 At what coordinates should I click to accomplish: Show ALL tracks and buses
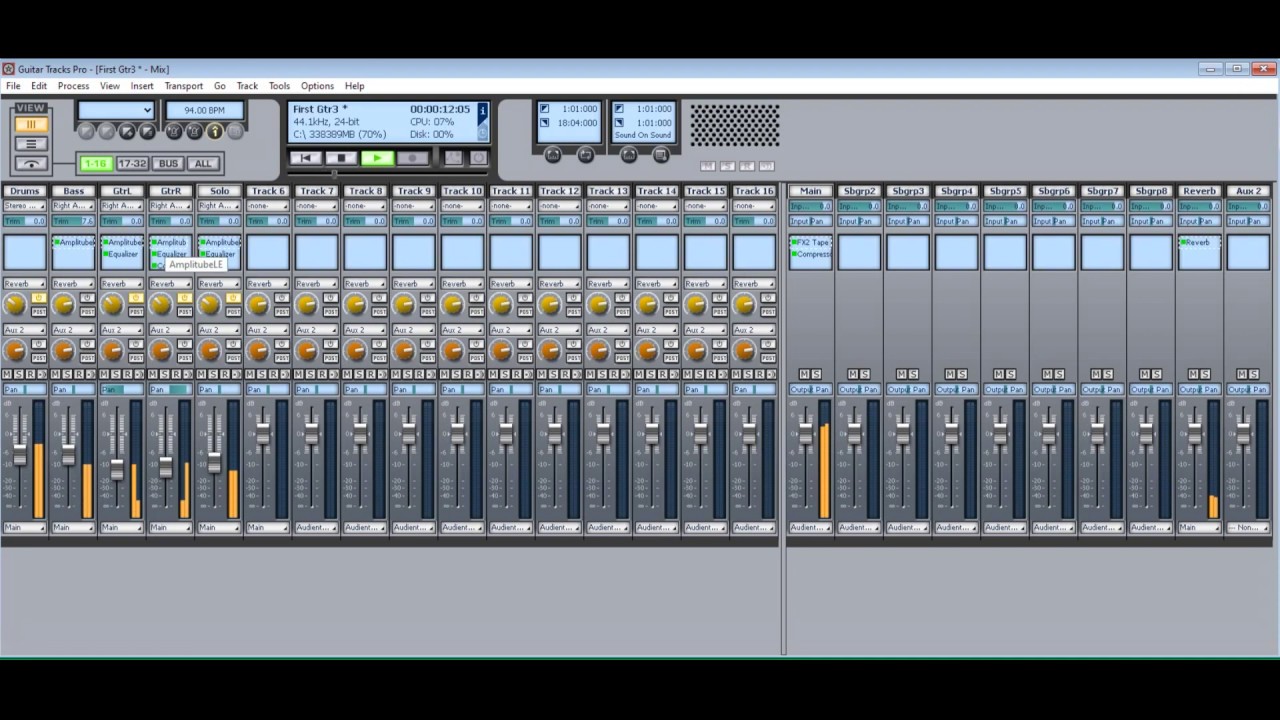(x=204, y=164)
